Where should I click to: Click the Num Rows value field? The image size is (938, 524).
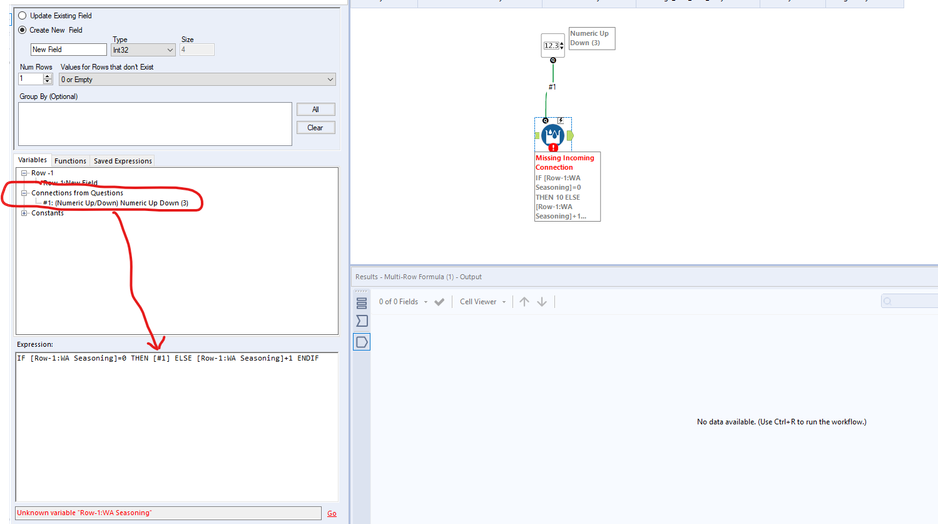point(31,79)
